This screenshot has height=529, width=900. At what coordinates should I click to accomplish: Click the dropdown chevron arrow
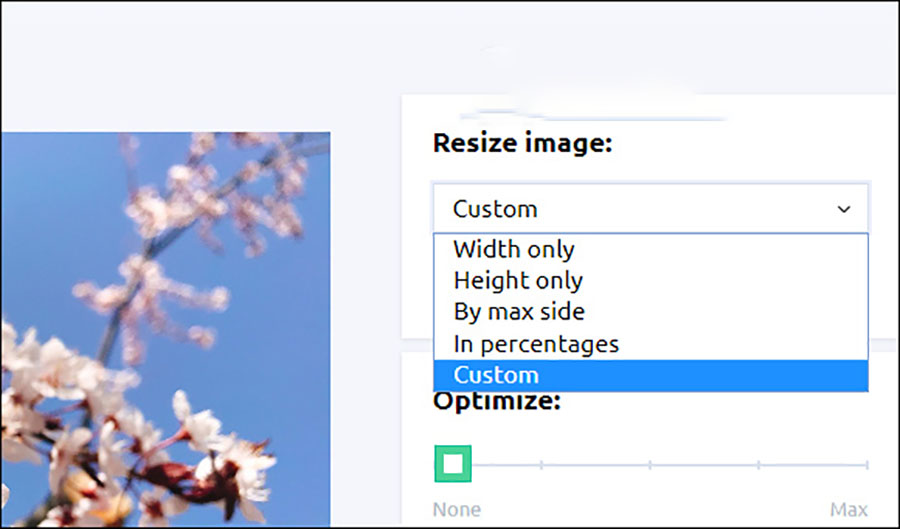pos(844,209)
